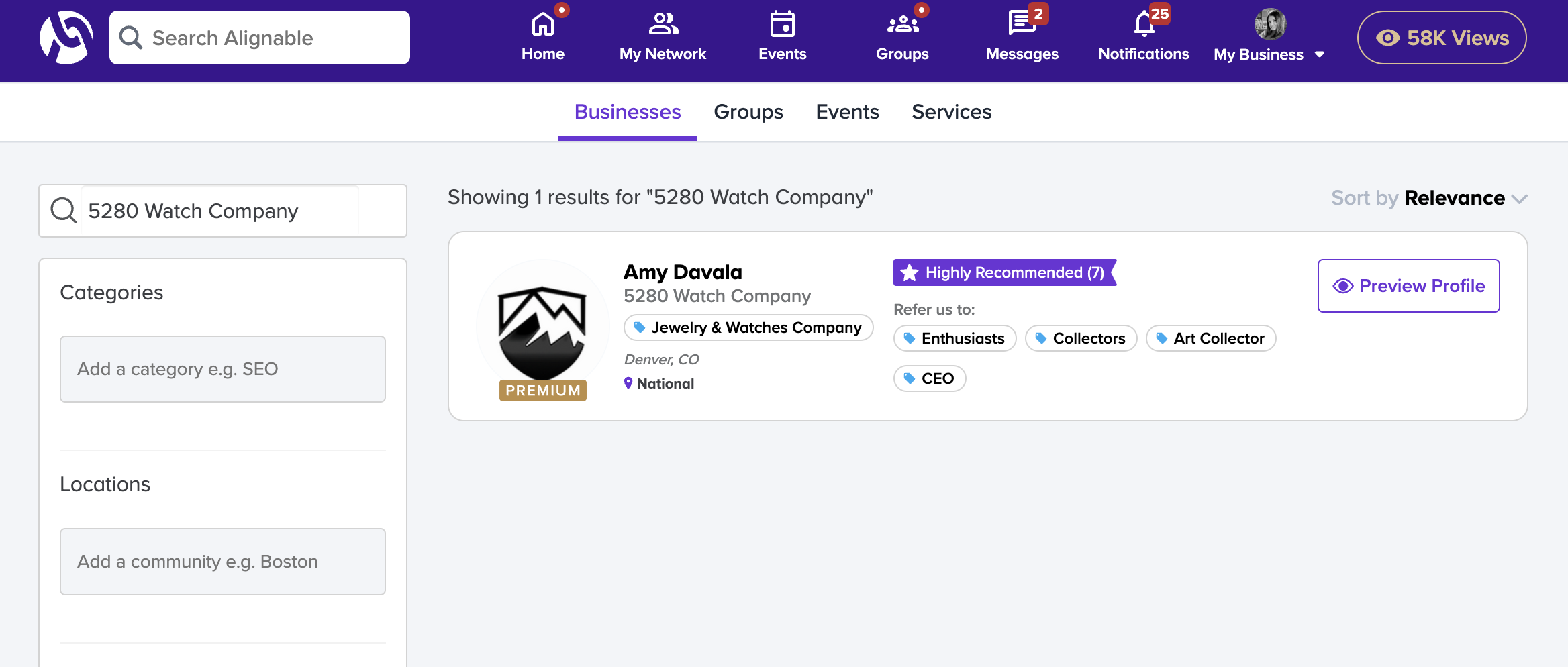Go to Home in top navigation
Image resolution: width=1568 pixels, height=667 pixels.
(542, 38)
